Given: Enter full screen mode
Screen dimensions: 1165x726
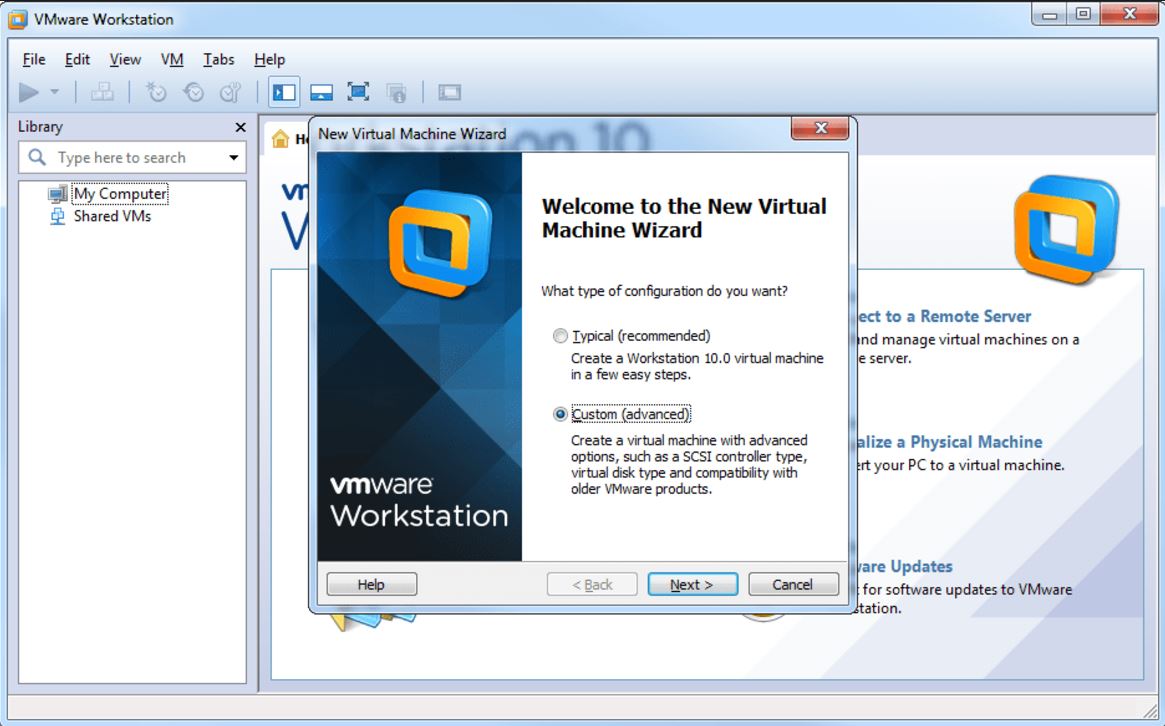Looking at the screenshot, I should (356, 91).
